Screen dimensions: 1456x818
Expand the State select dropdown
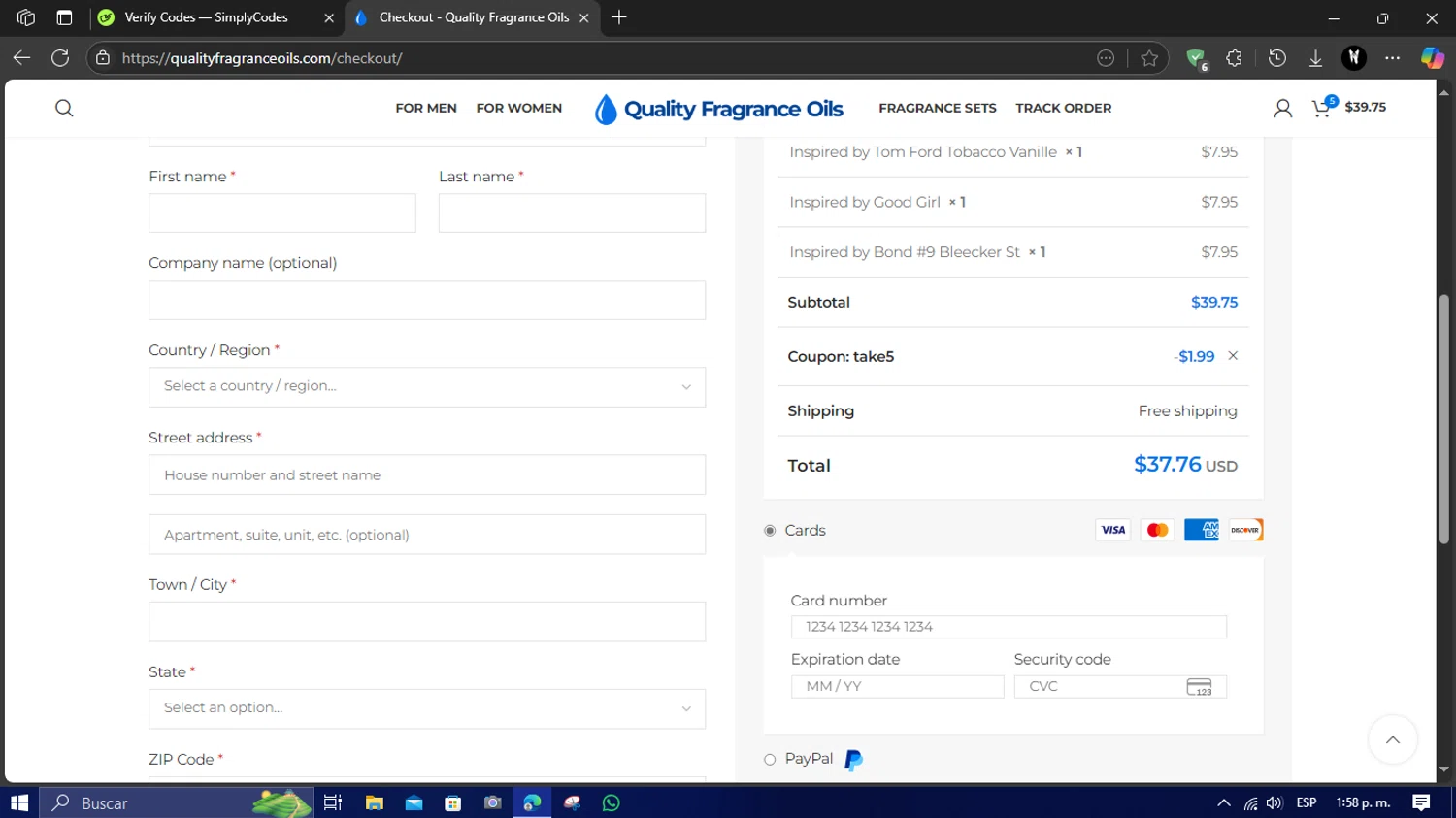point(427,708)
